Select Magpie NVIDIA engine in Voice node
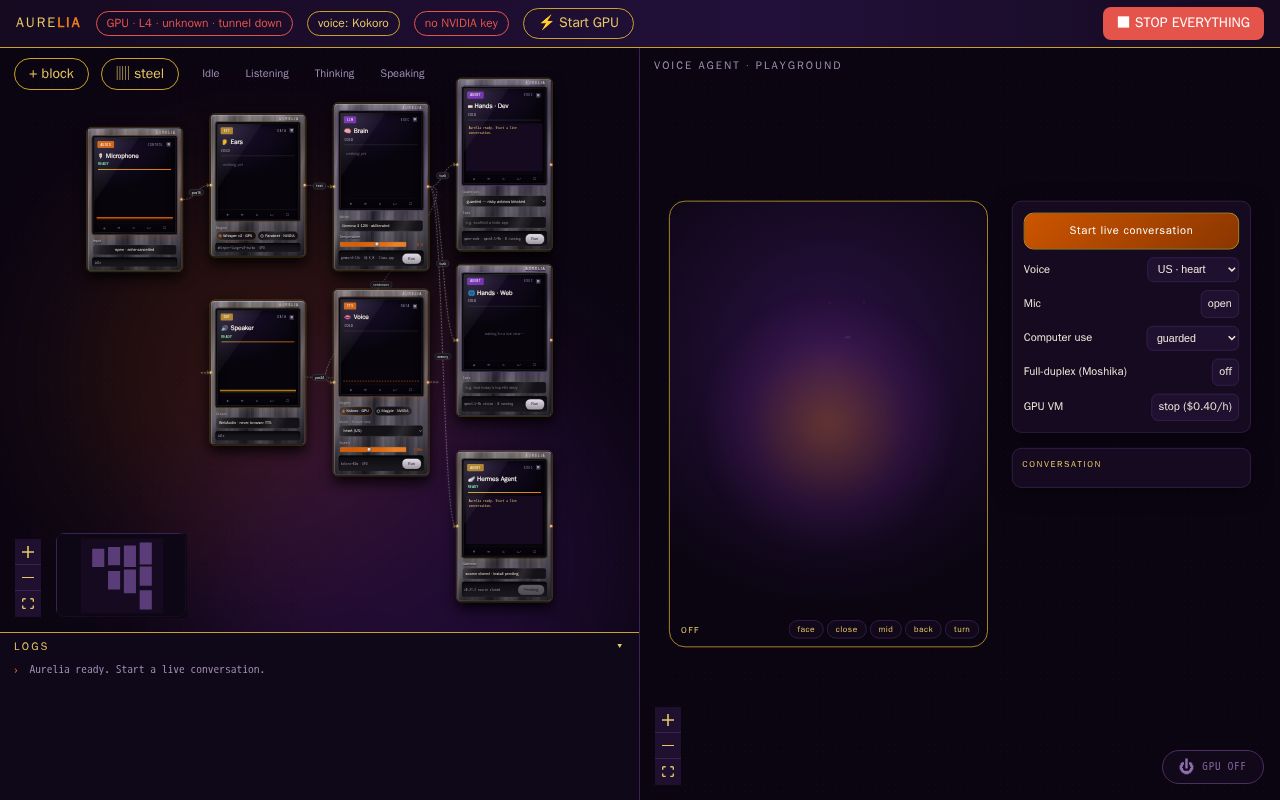 (393, 411)
